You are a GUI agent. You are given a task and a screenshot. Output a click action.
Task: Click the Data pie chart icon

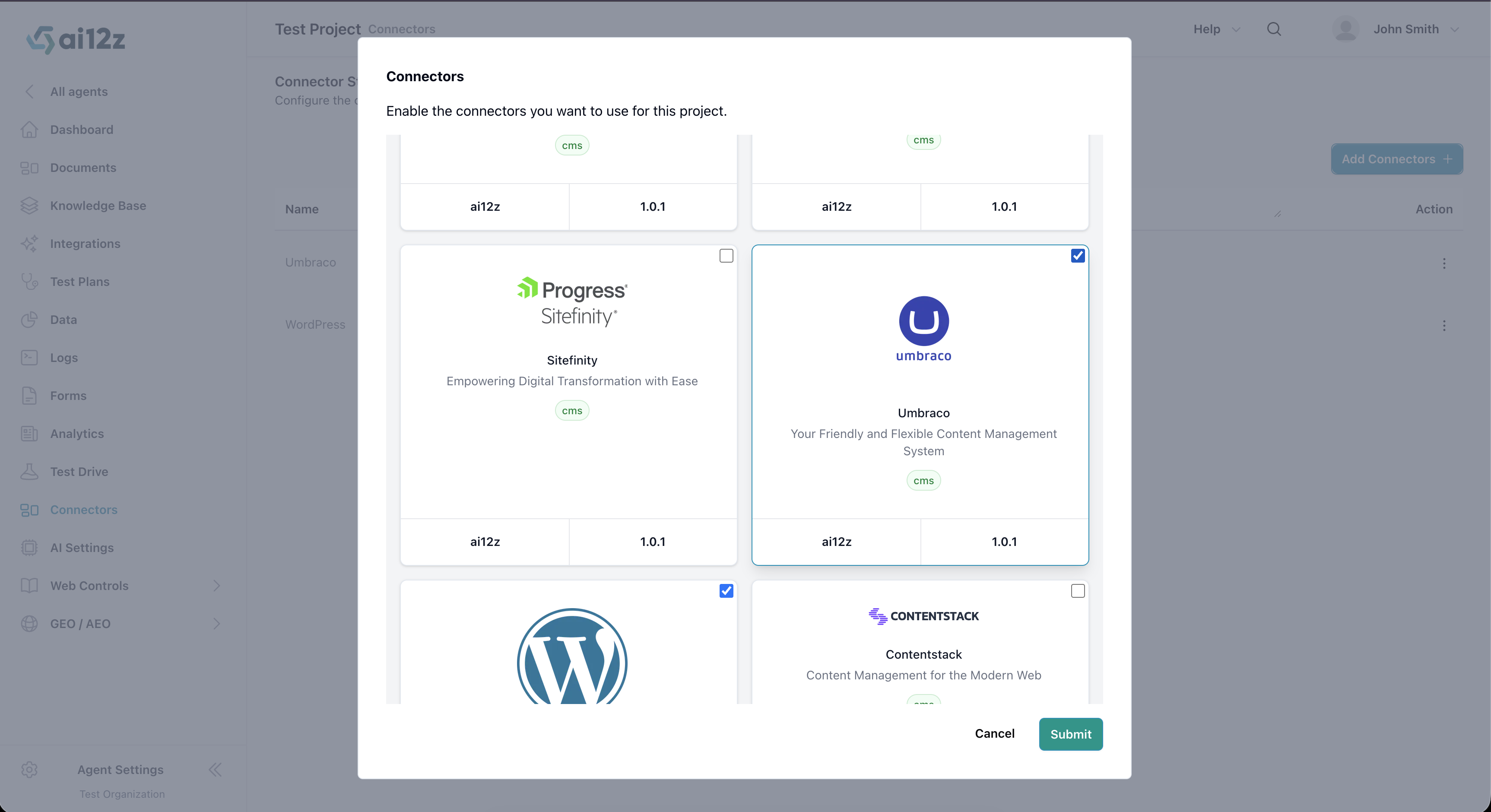tap(29, 320)
